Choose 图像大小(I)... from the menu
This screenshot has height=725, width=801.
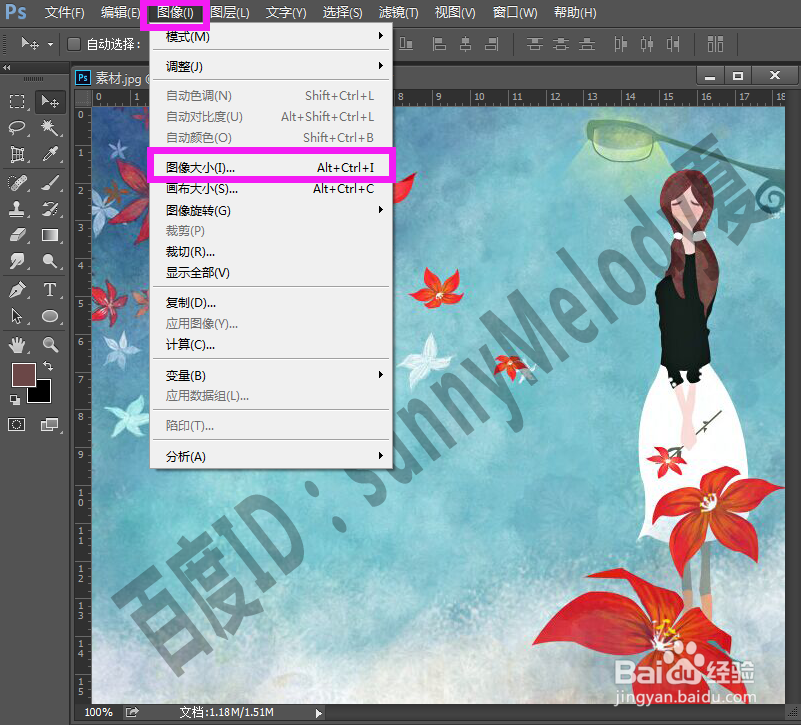click(x=271, y=168)
